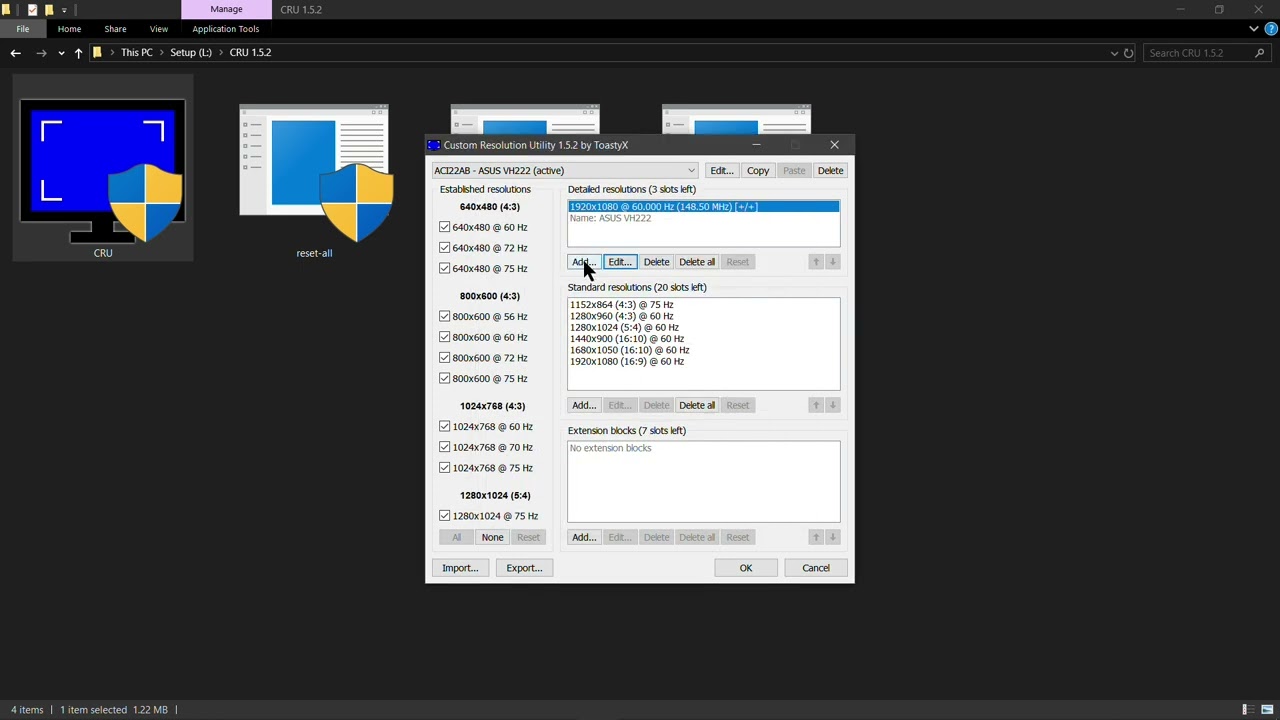The height and width of the screenshot is (720, 1280).
Task: Switch to details view in status bar
Action: point(1249,710)
